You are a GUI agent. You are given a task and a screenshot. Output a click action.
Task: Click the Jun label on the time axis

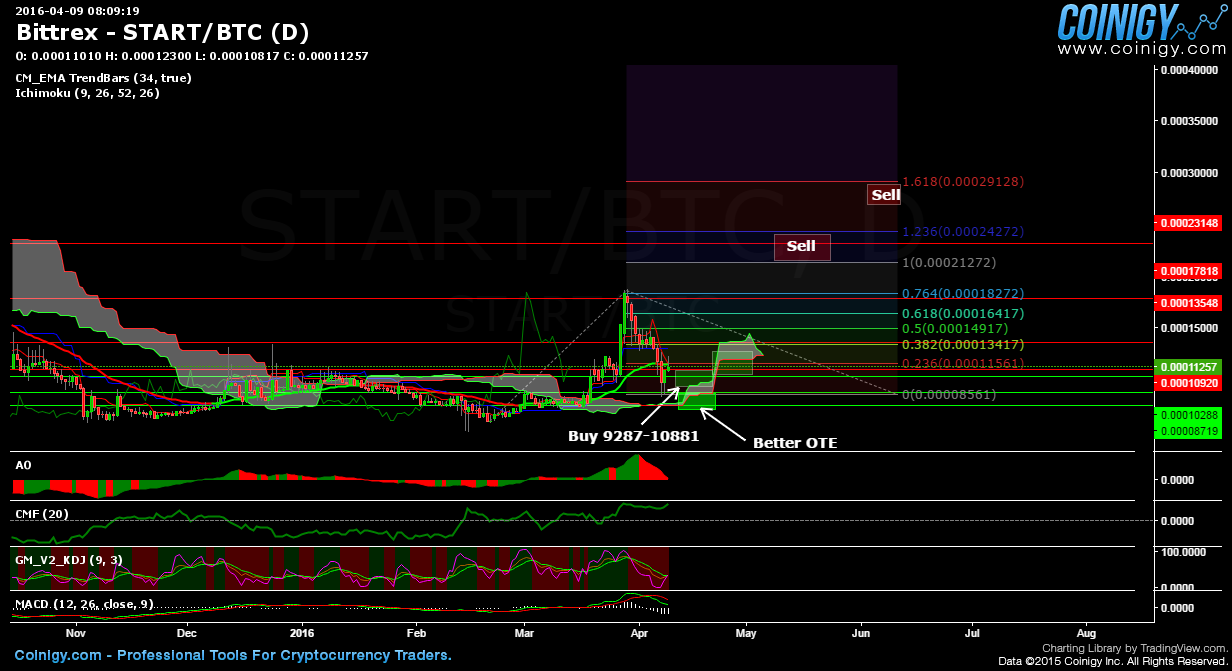(861, 633)
